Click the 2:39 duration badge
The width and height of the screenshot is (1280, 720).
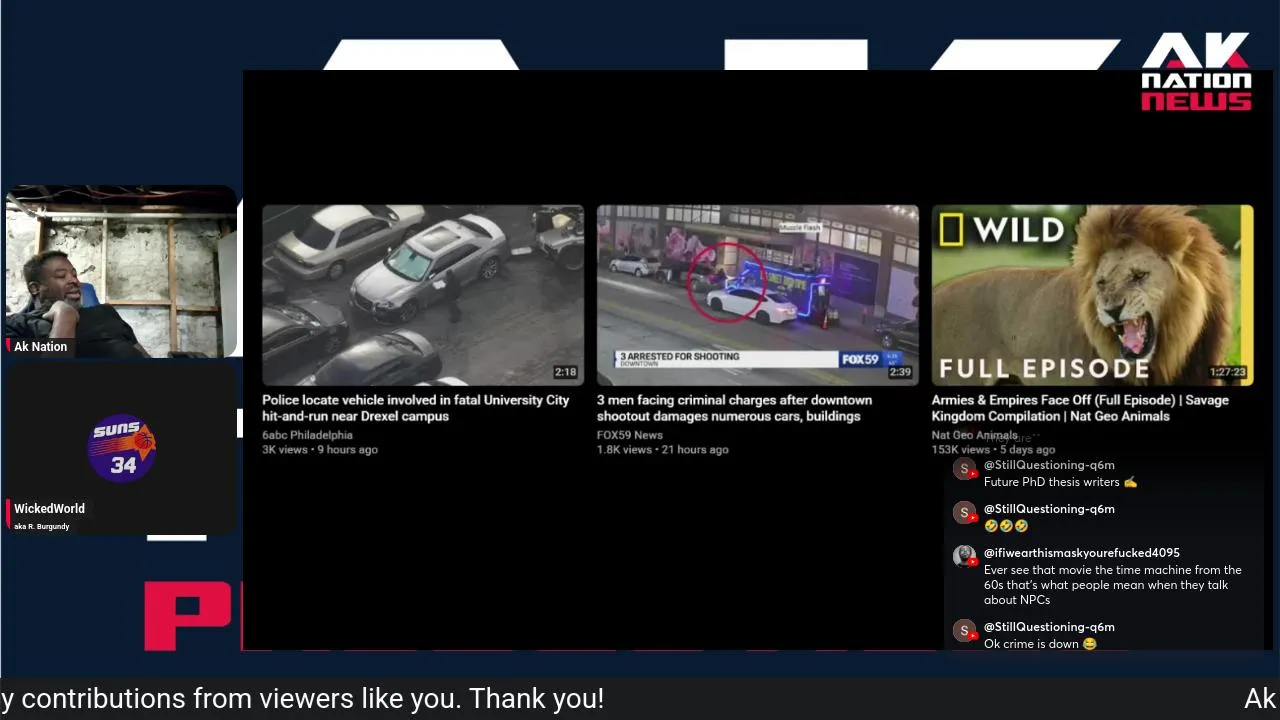(x=900, y=372)
